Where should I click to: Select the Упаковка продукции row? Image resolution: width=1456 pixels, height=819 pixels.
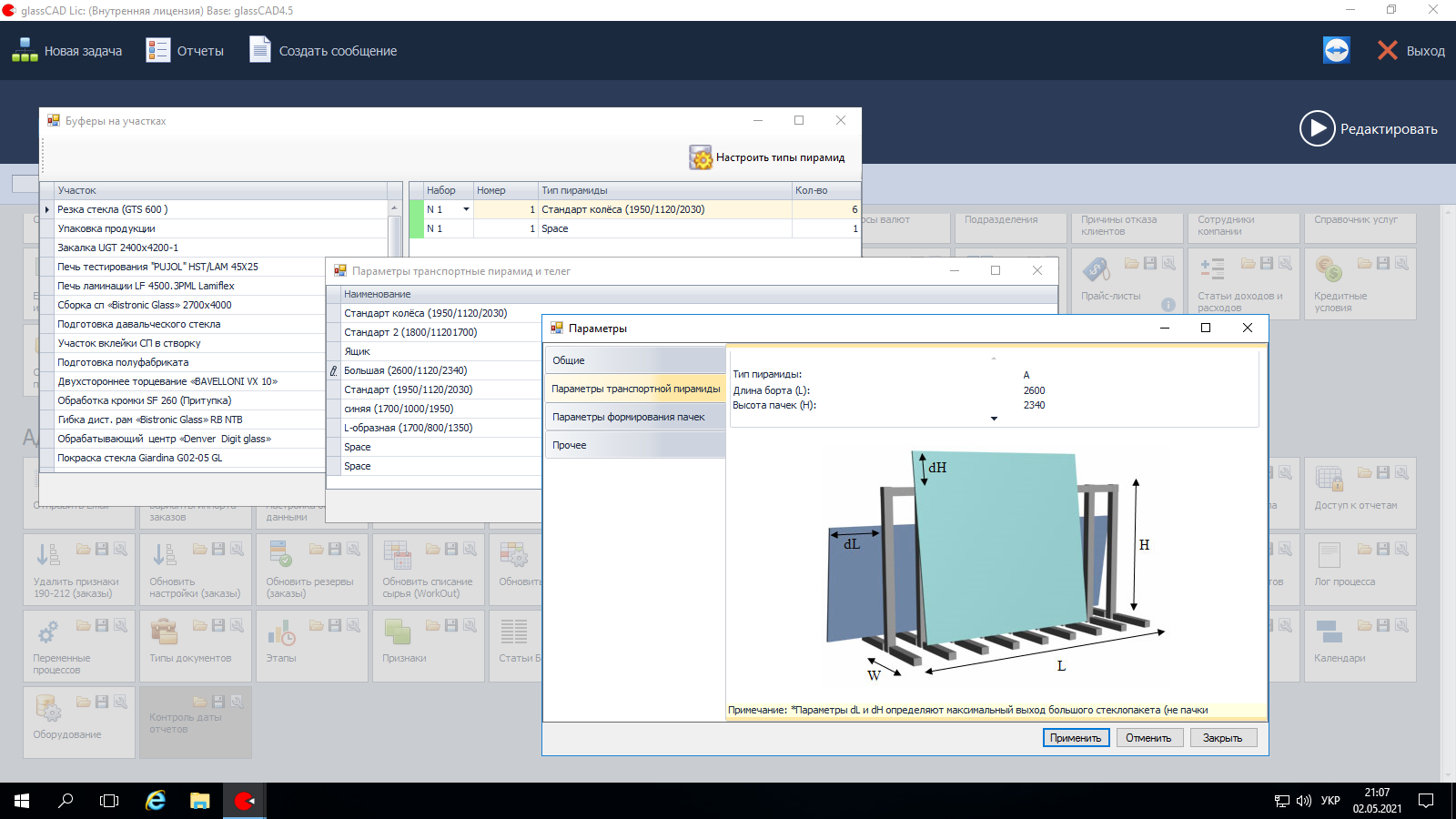(221, 228)
